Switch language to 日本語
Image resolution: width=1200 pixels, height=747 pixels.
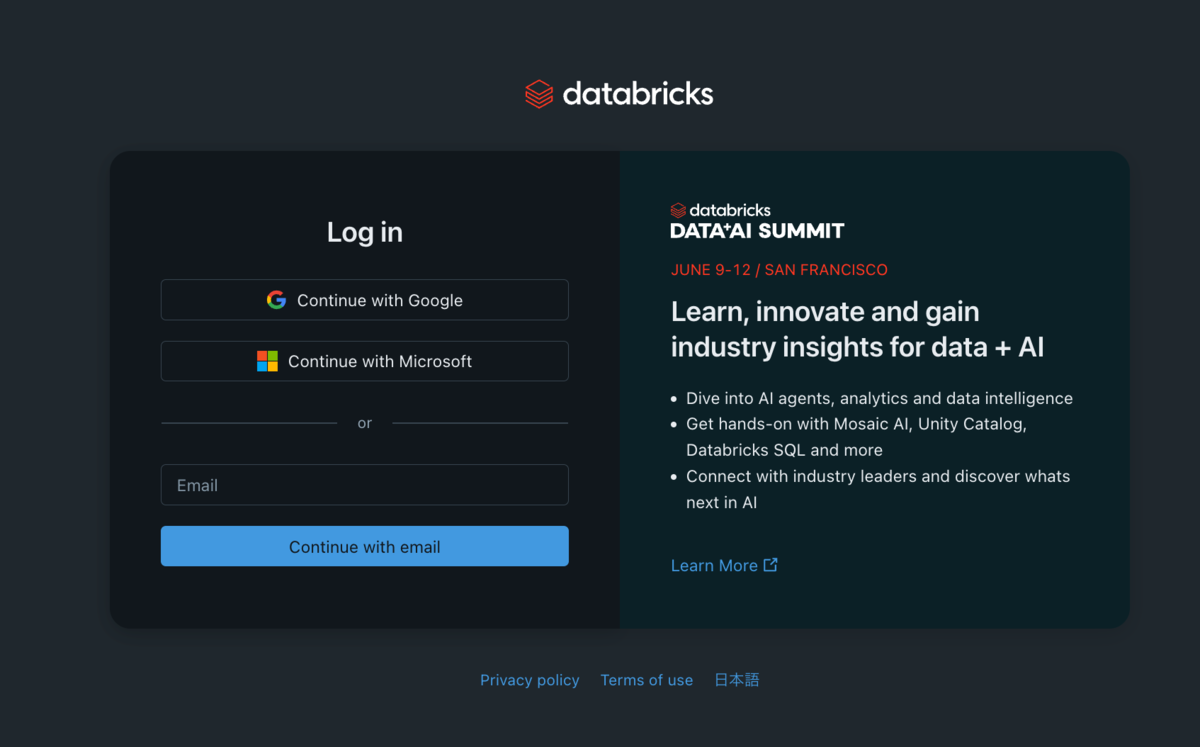coord(737,680)
